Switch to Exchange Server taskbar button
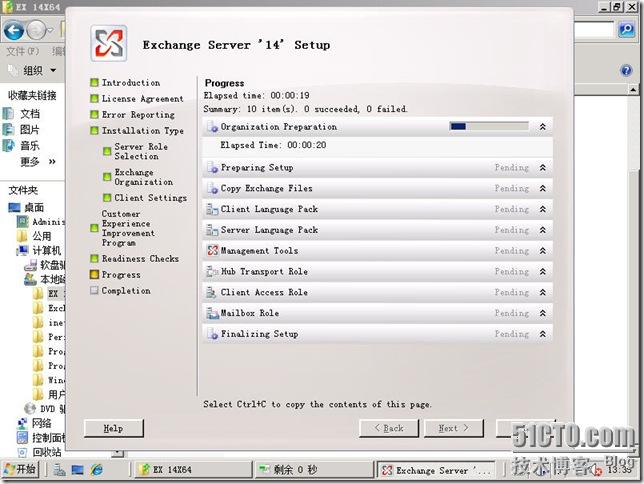The width and height of the screenshot is (644, 484). coord(437,470)
